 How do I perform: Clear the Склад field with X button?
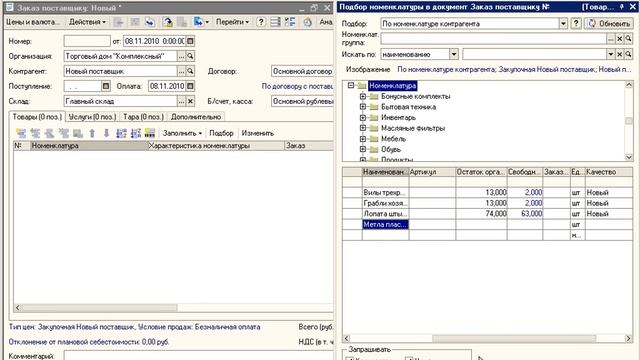[x=190, y=101]
